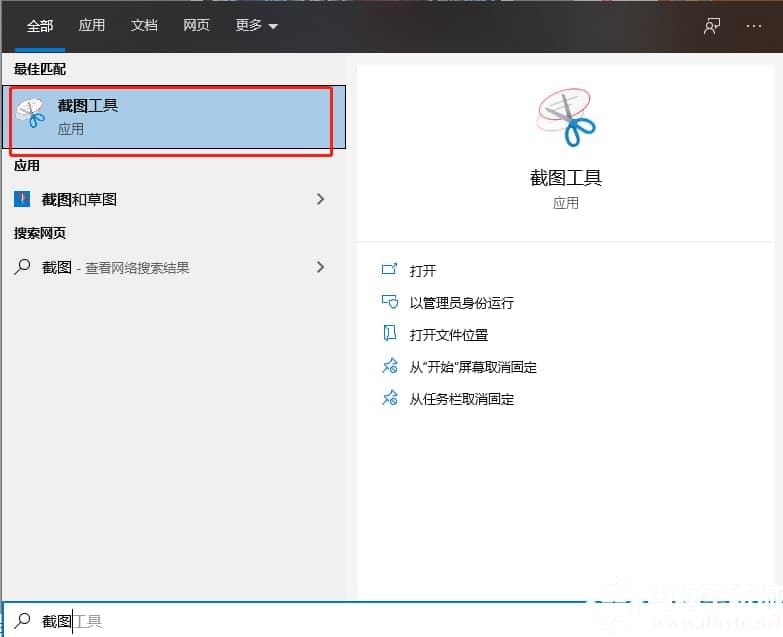Expand the 截图和草图 chevron arrow
783x637 pixels.
point(321,199)
